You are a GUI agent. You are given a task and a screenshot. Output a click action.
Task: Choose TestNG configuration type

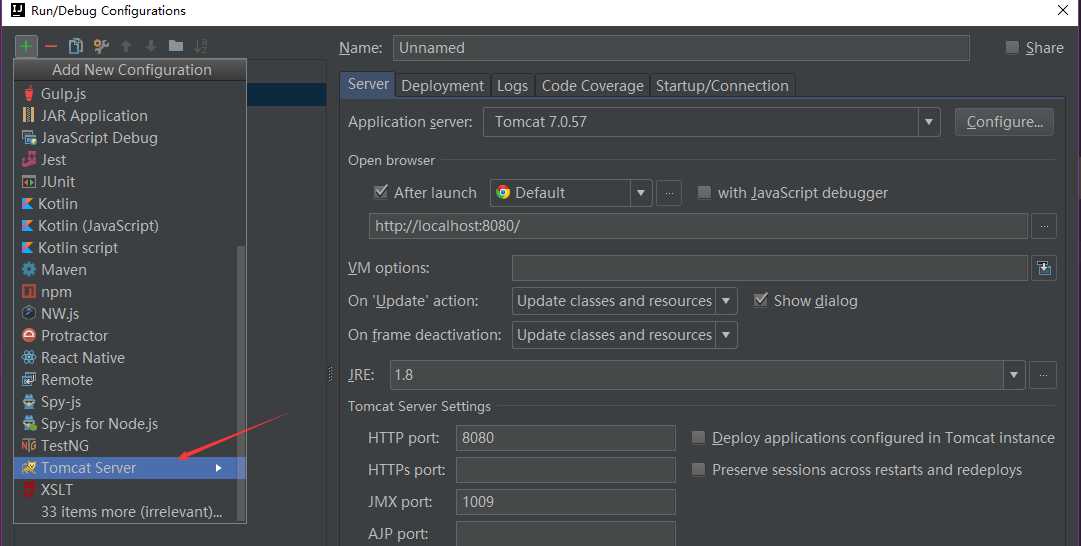point(130,446)
